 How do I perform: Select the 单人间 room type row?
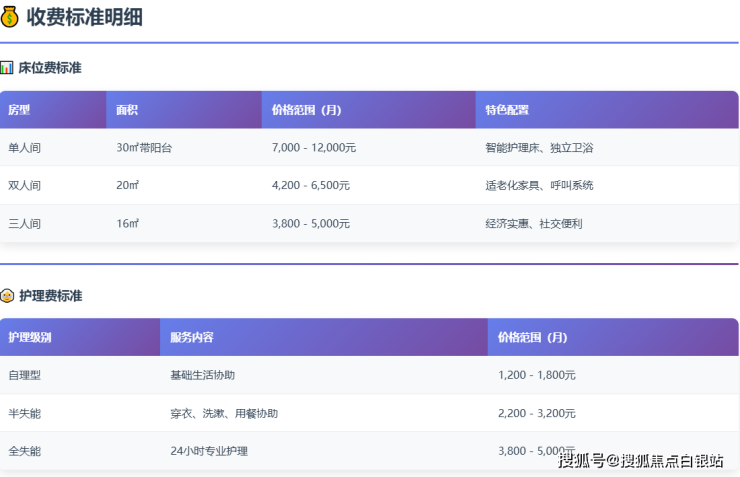25,148
